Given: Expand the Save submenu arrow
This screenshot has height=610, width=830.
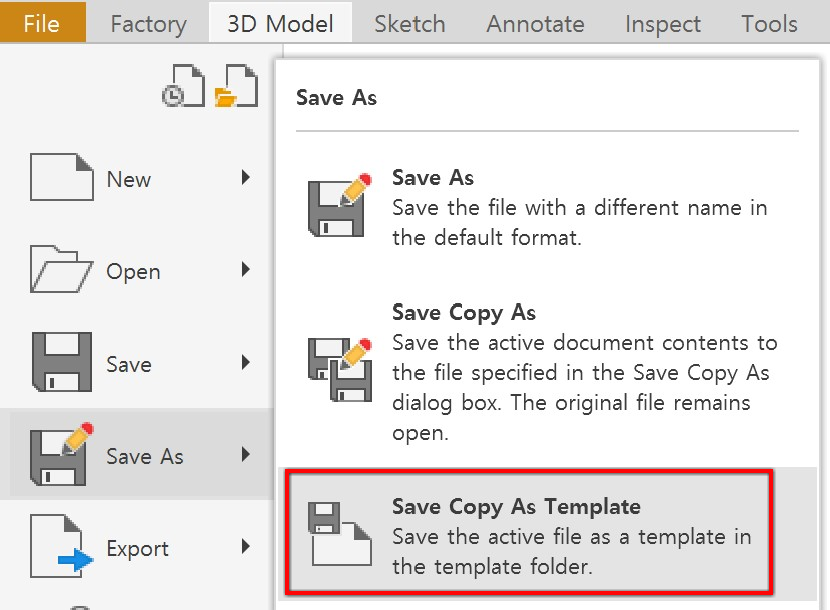Looking at the screenshot, I should point(245,363).
